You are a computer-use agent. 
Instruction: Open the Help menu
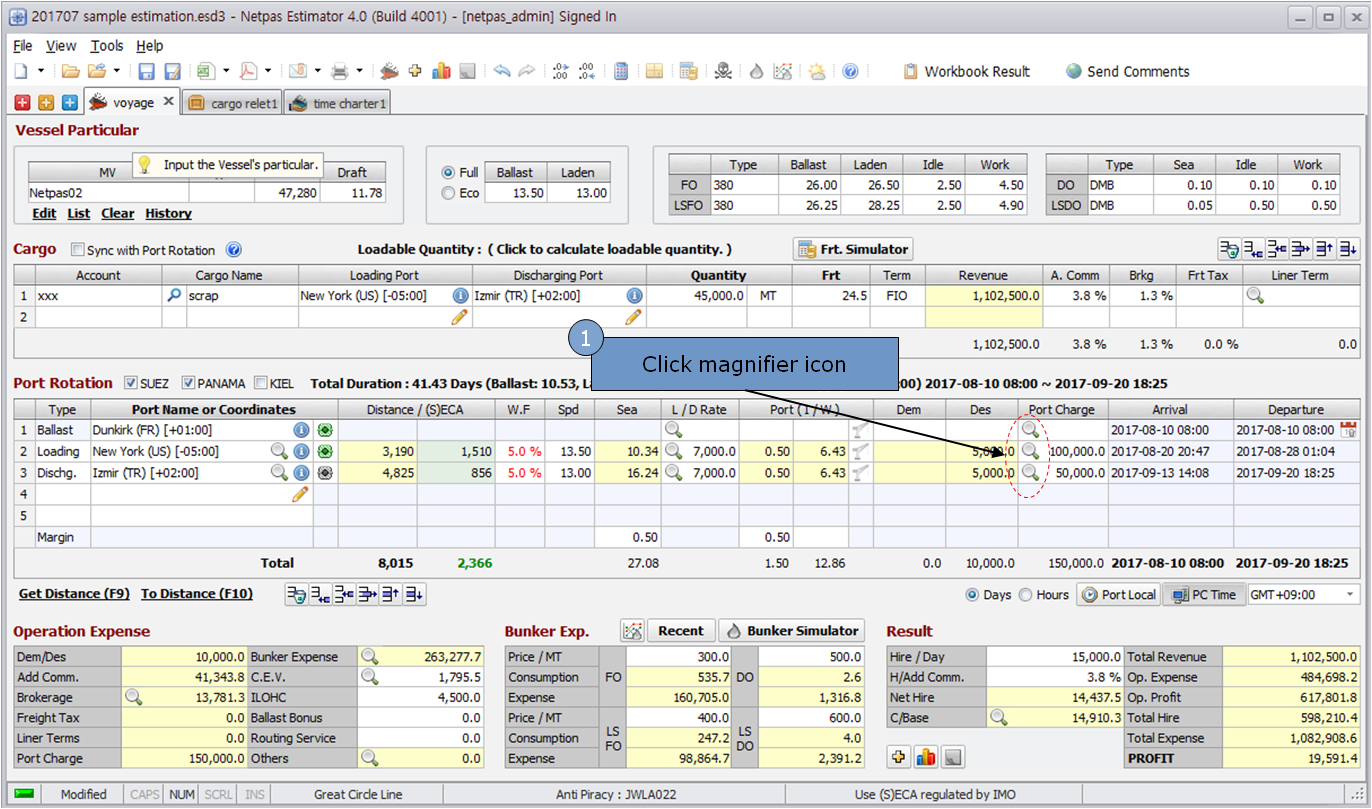[x=150, y=46]
